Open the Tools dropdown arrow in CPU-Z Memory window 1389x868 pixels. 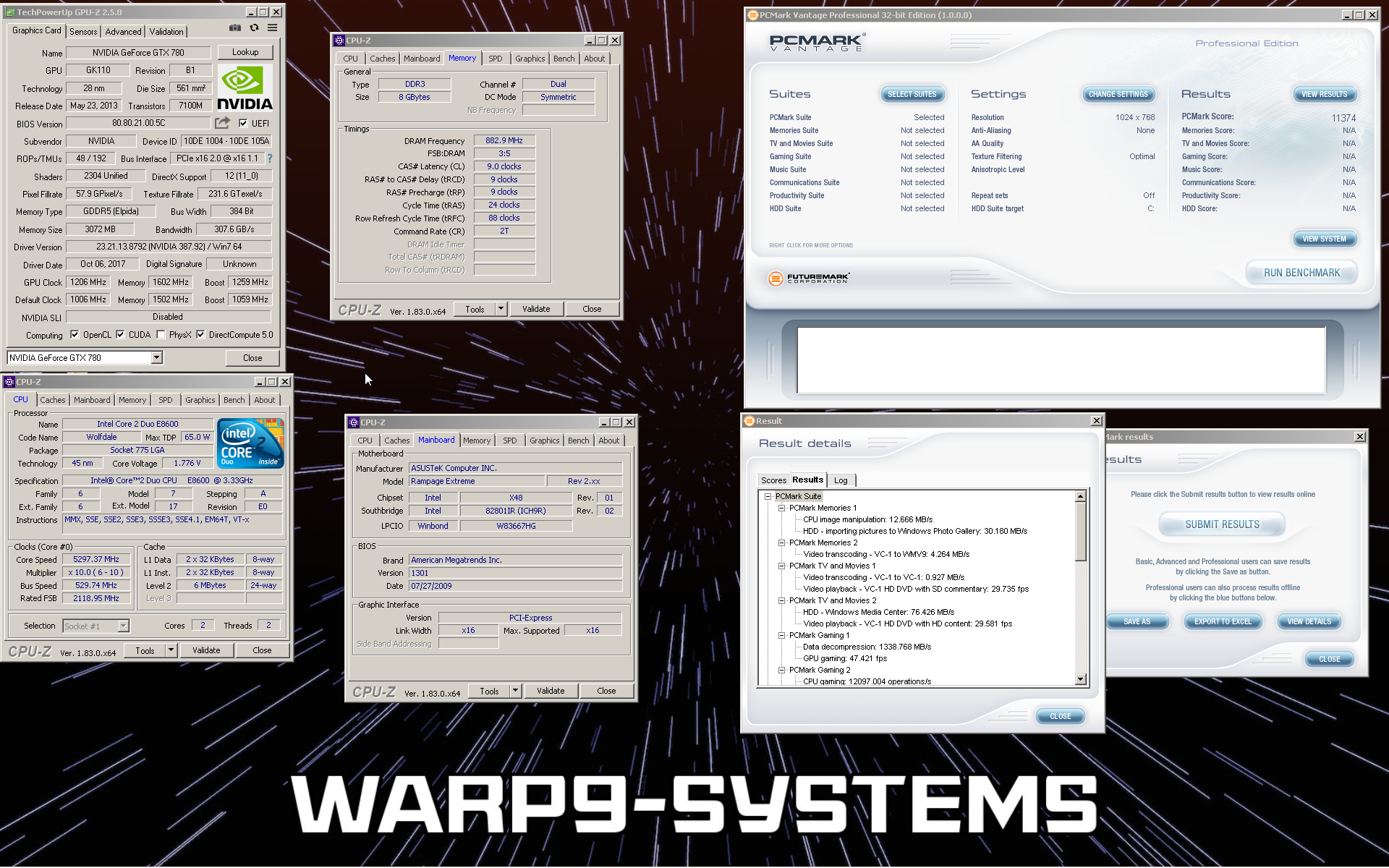tap(501, 309)
